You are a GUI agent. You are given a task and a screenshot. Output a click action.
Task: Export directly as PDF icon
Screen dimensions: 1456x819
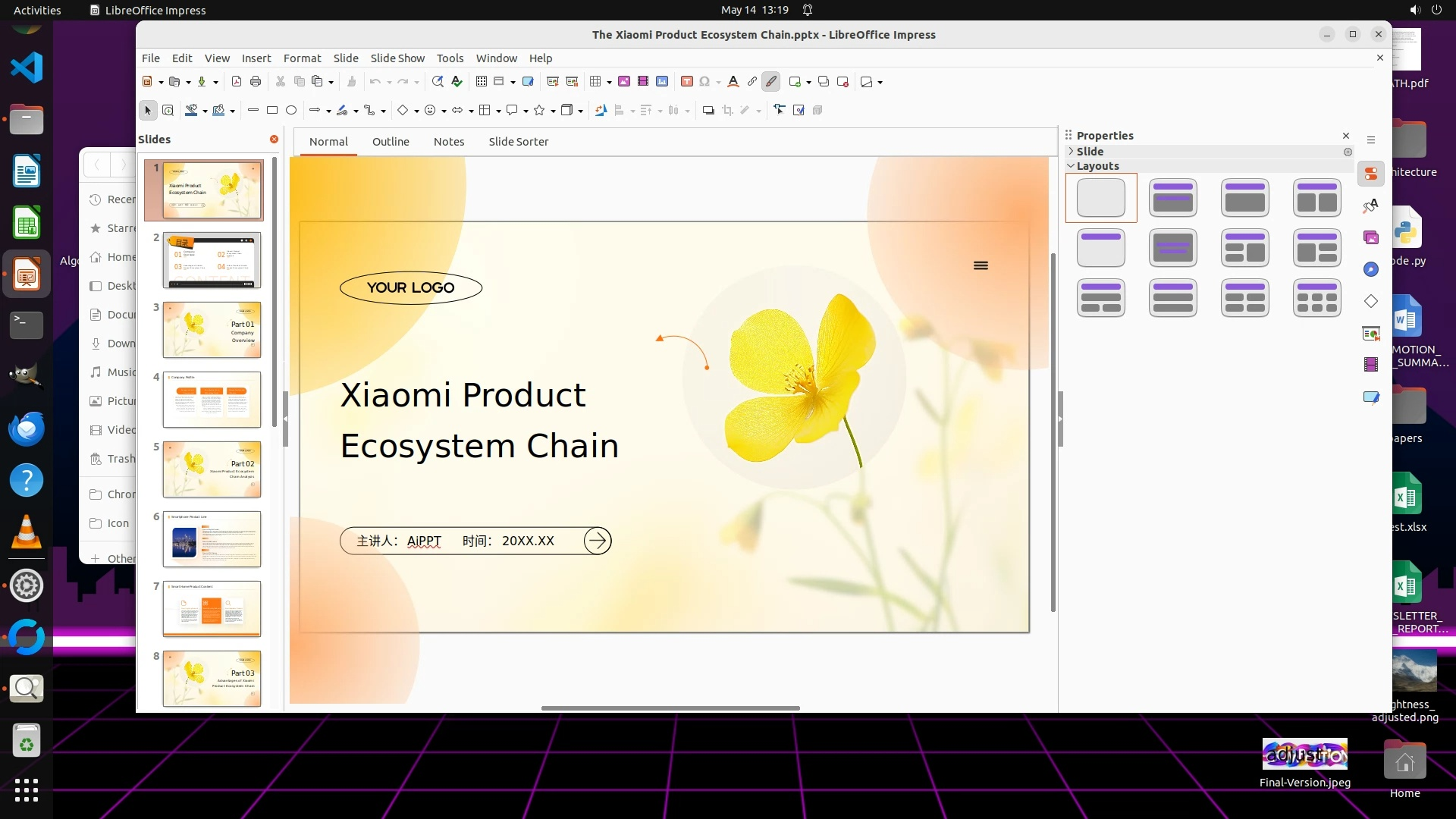(237, 82)
